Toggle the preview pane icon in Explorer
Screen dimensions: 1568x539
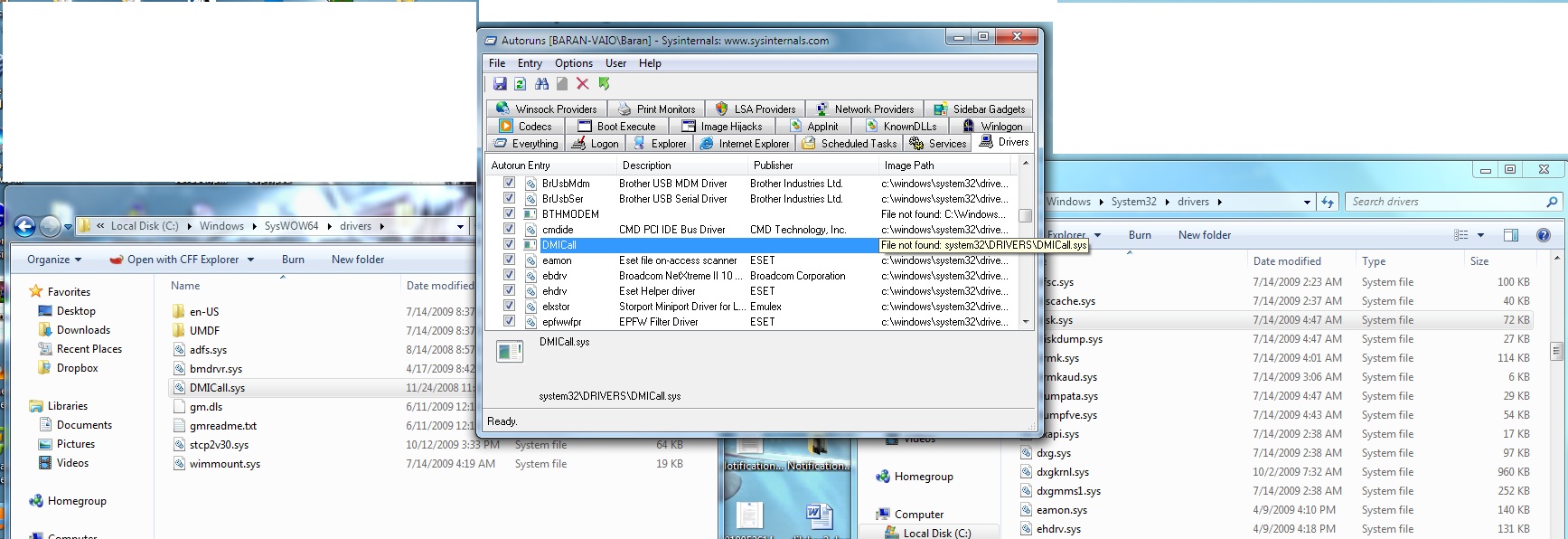tap(1511, 235)
